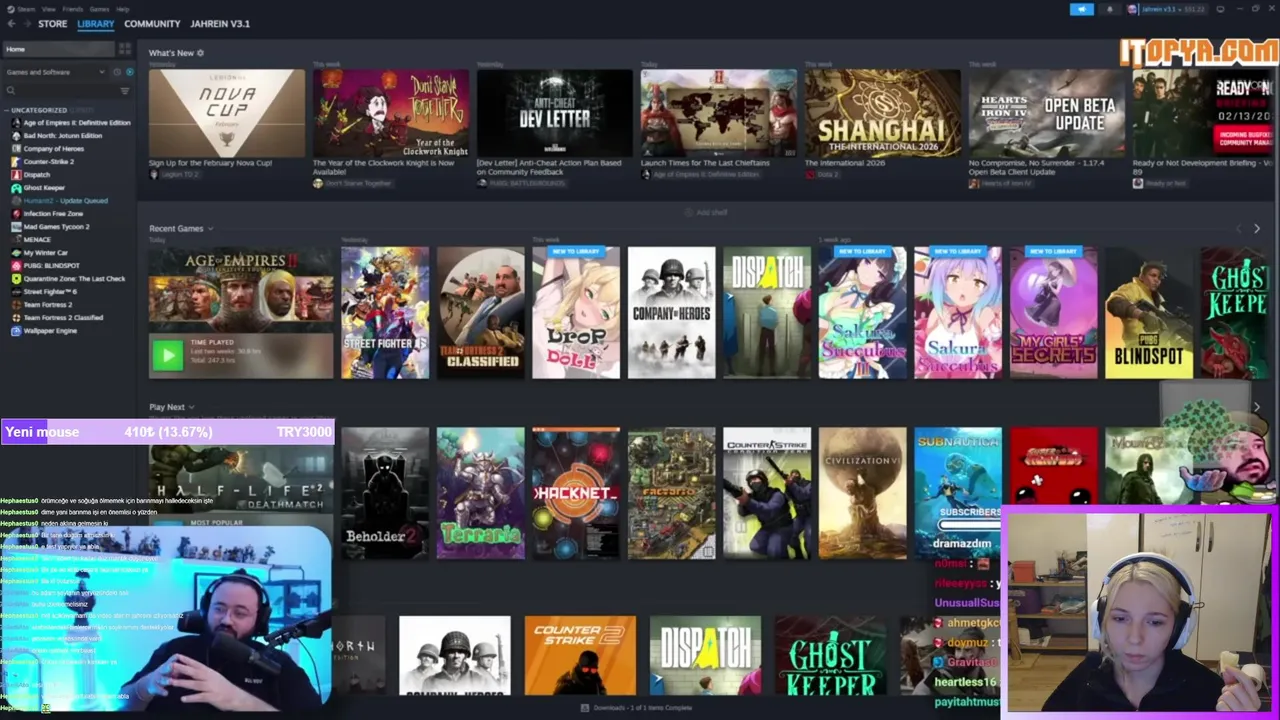The image size is (1280, 720).
Task: Open Jahrein v3.1 account dropdown
Action: click(1168, 9)
